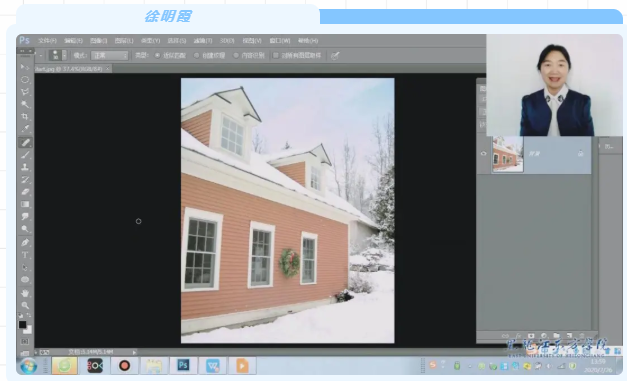627x381 pixels.
Task: Select the Move tool
Action: click(x=25, y=67)
